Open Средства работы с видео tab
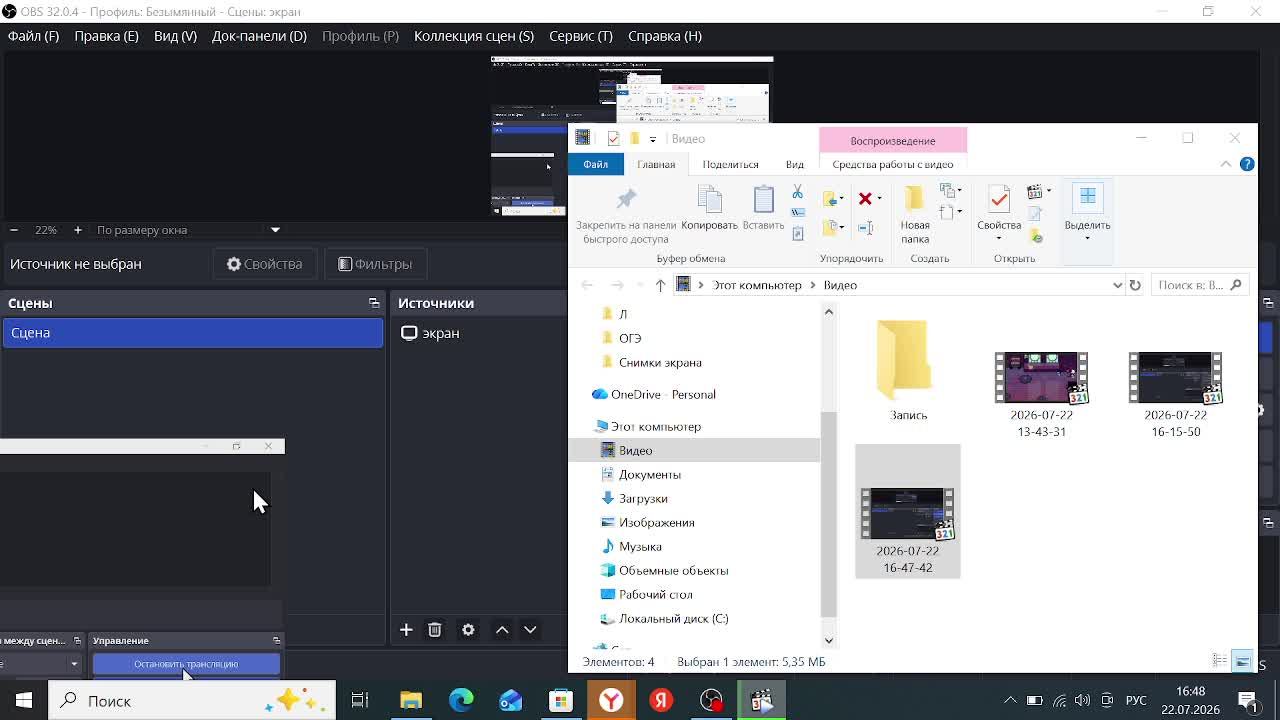The width and height of the screenshot is (1280, 720). click(x=893, y=164)
